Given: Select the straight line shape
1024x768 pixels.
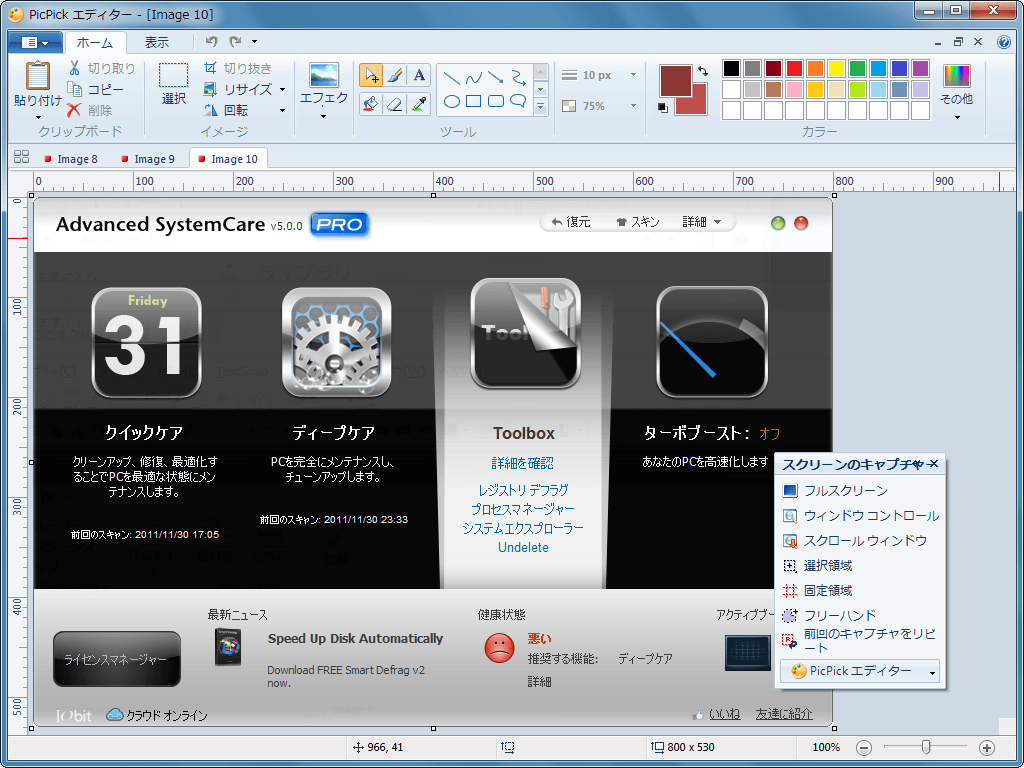Looking at the screenshot, I should tap(451, 78).
